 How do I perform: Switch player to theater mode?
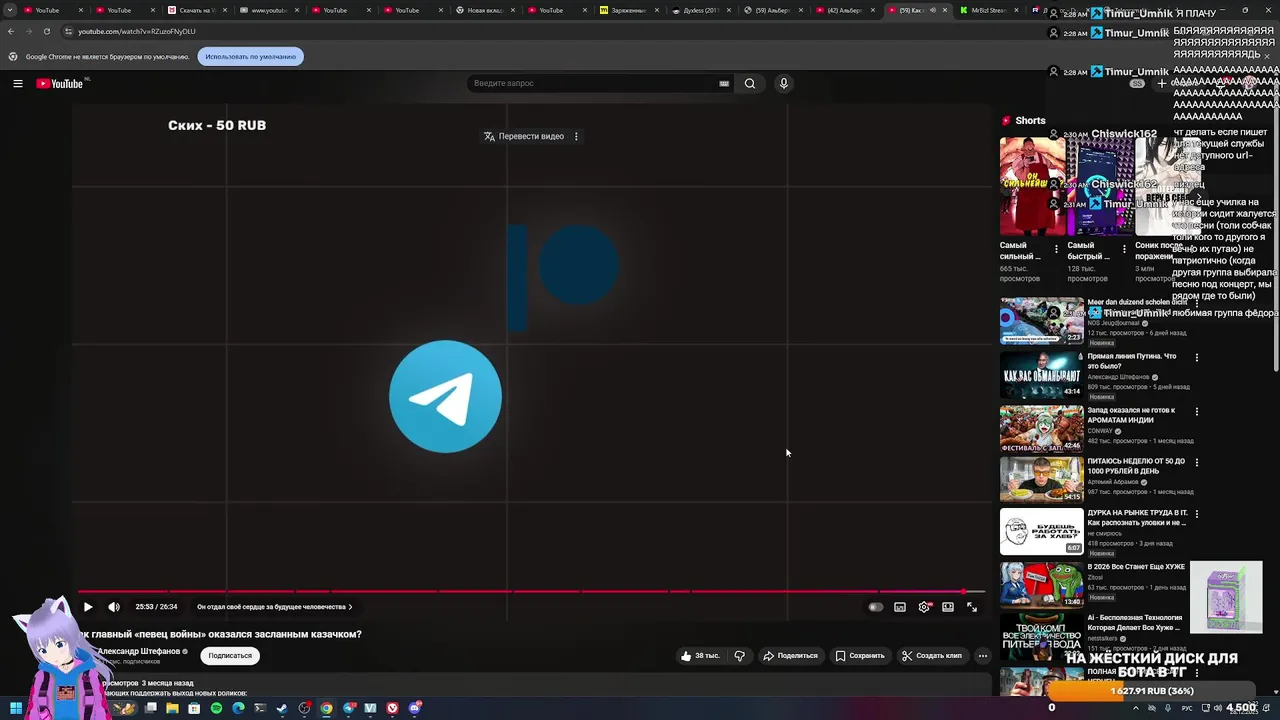(x=948, y=607)
